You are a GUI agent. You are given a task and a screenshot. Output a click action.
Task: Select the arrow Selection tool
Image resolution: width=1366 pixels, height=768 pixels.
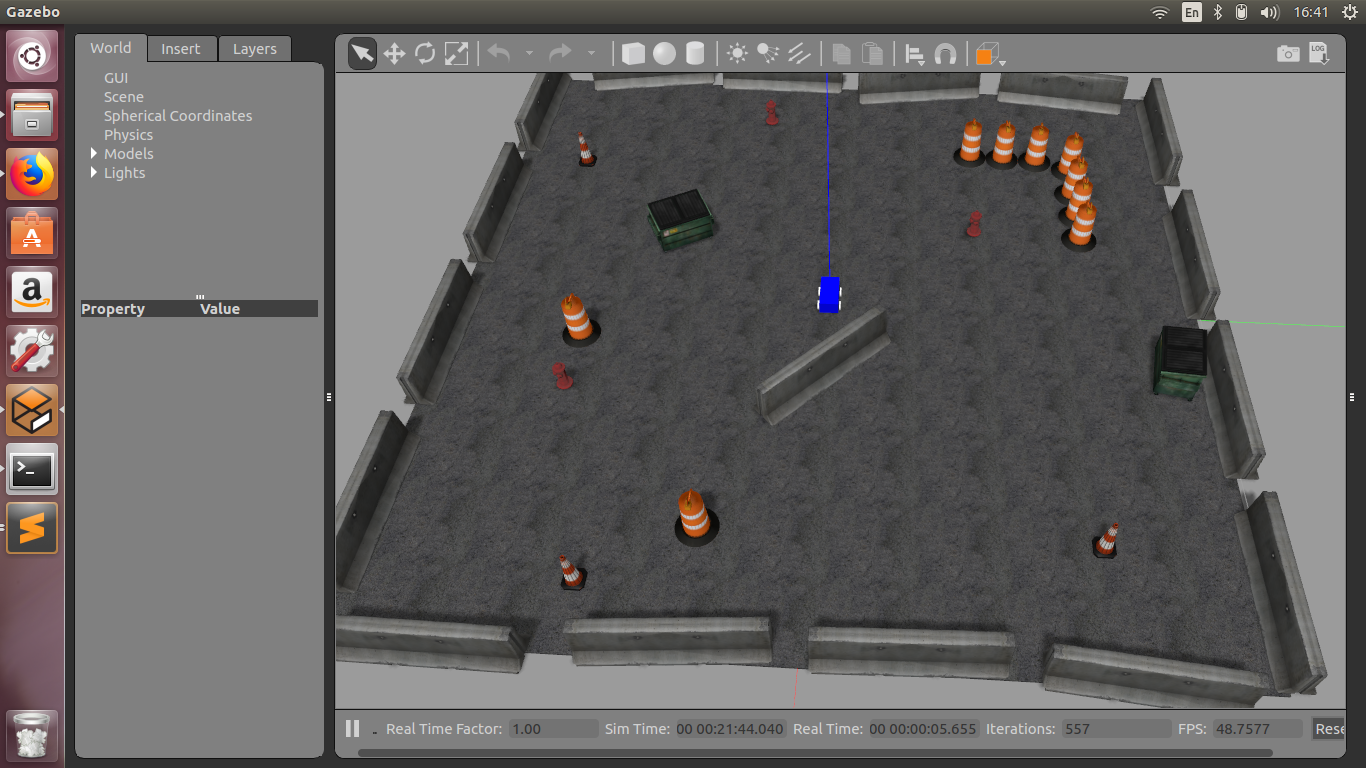[362, 53]
